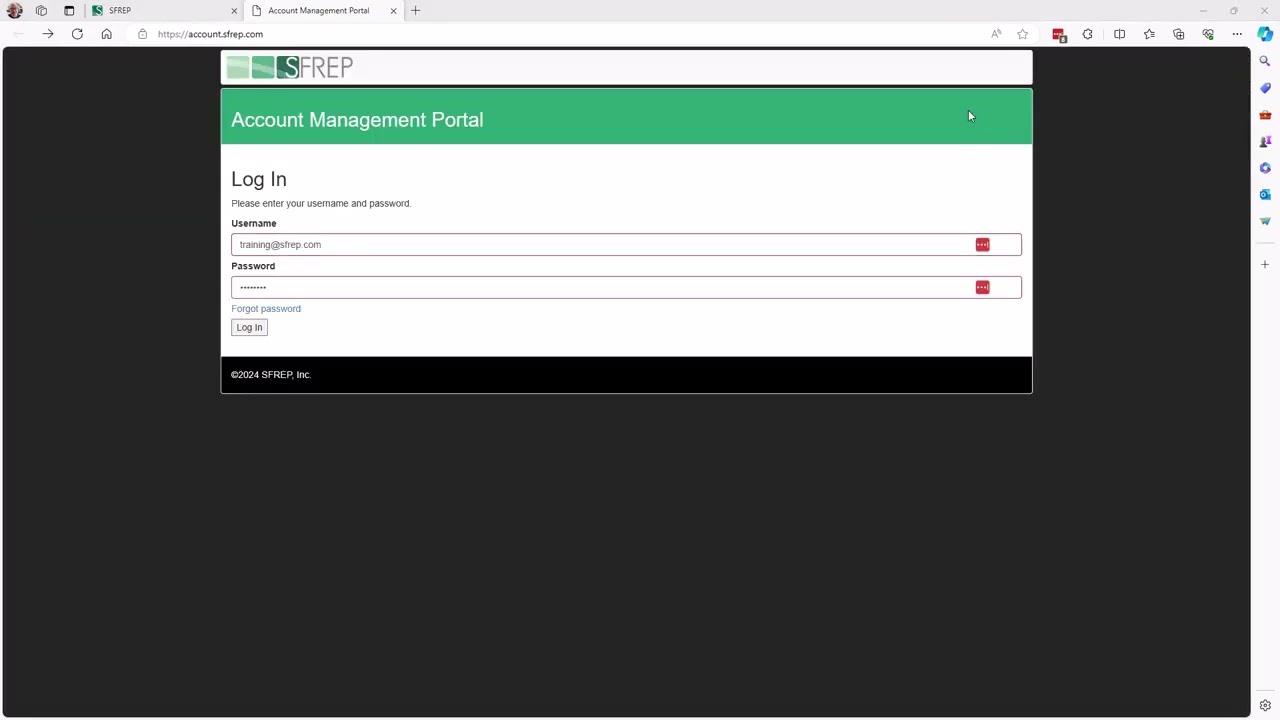Close the Account Management Portal tab
1280x720 pixels.
393,10
